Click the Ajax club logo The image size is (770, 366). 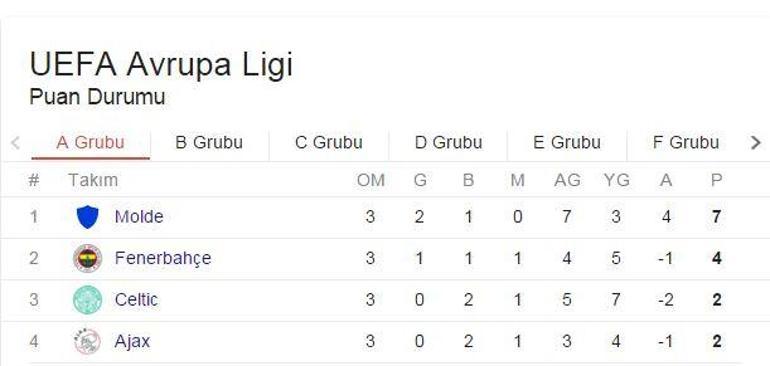87,341
